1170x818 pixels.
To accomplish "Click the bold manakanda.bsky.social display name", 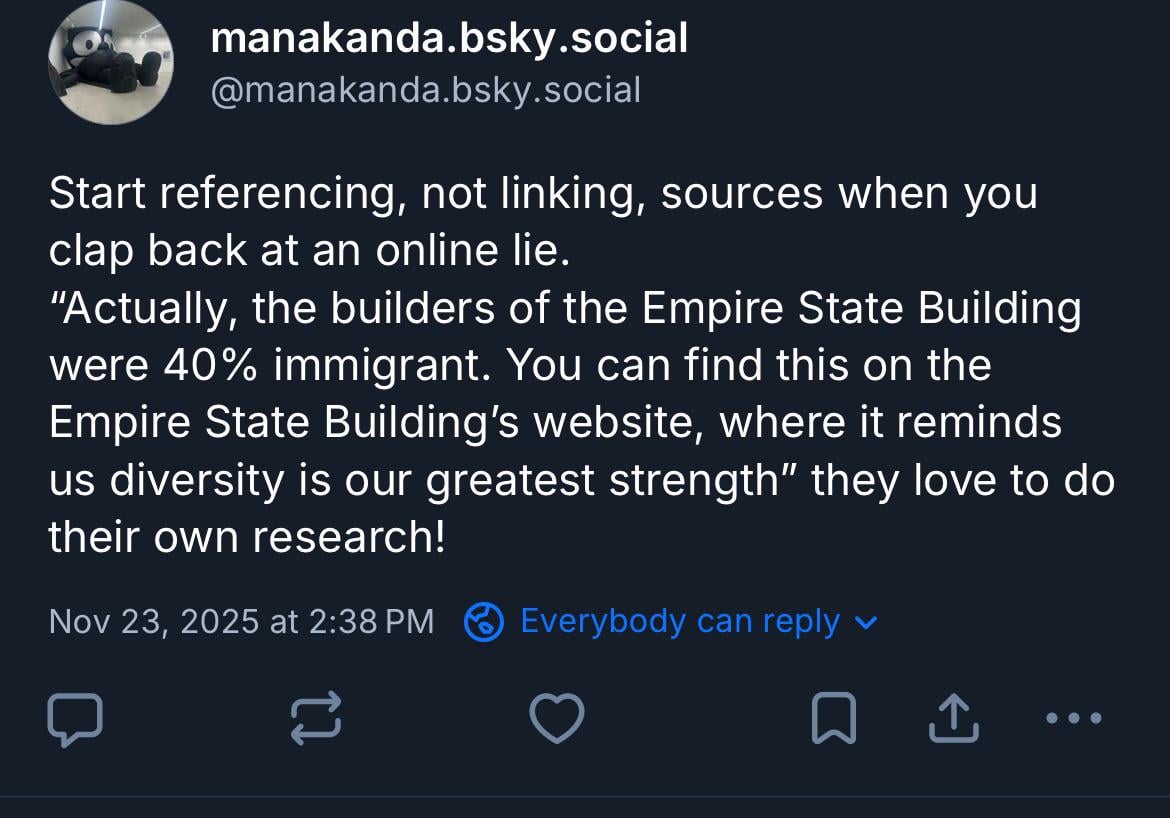I will coord(449,39).
